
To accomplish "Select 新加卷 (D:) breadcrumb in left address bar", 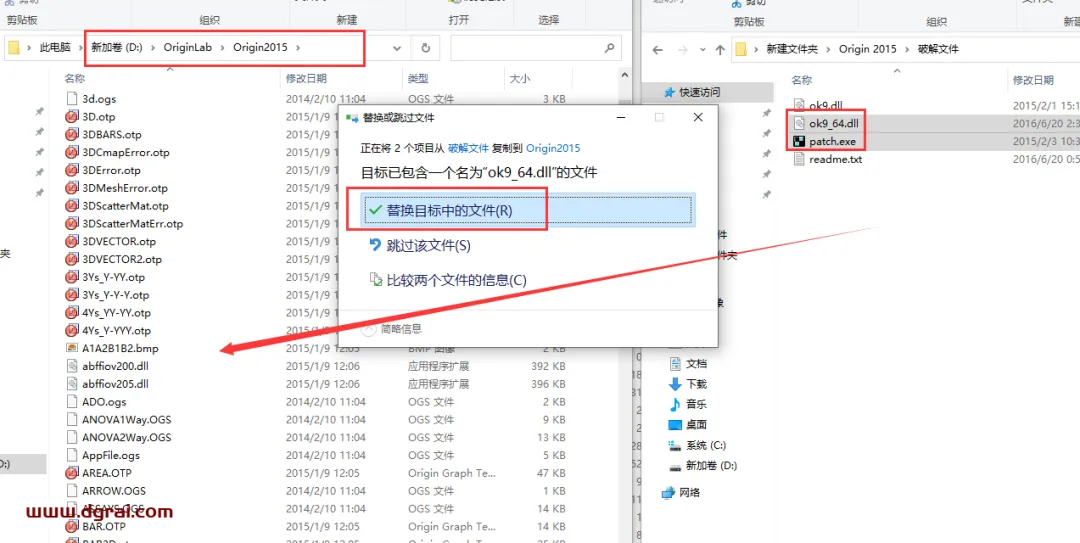I will pos(116,48).
